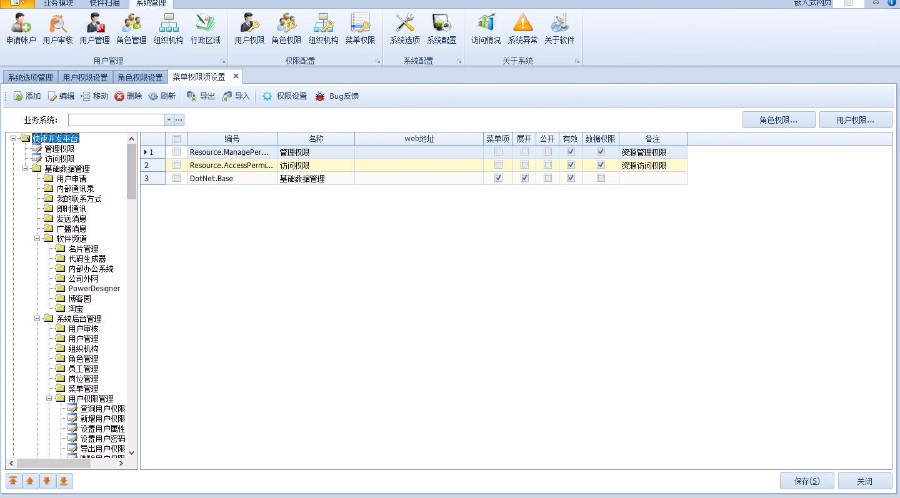Collapse the 软件频道 tree node
Image resolution: width=900 pixels, height=498 pixels.
pos(36,239)
